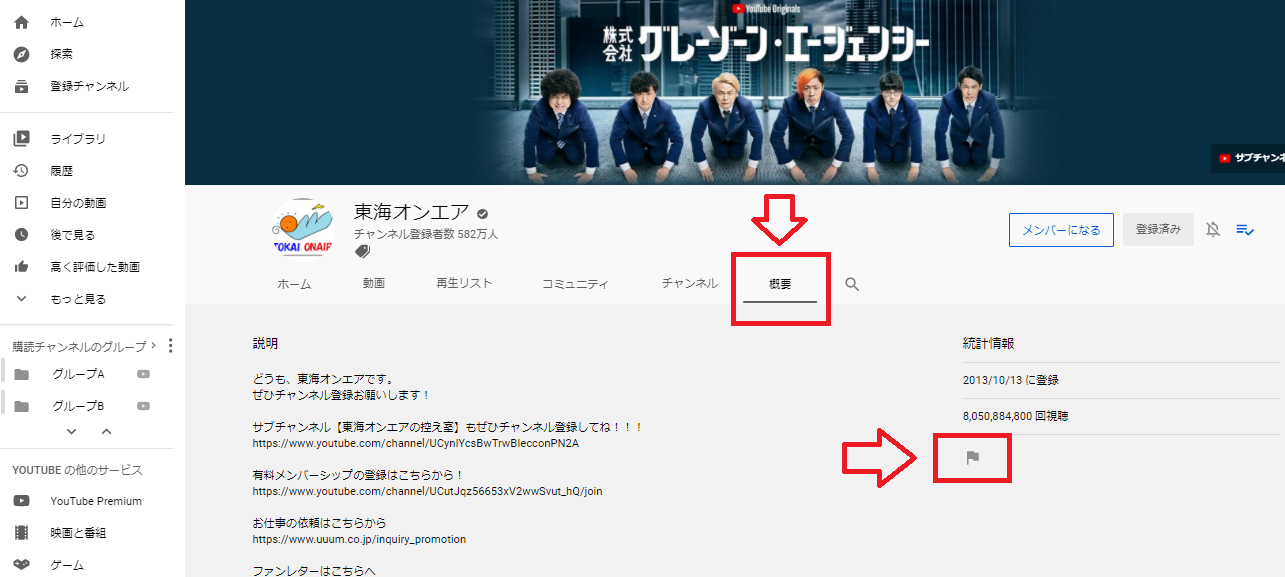Switch to the 再生リスト tab
The image size is (1285, 577).
(x=464, y=284)
